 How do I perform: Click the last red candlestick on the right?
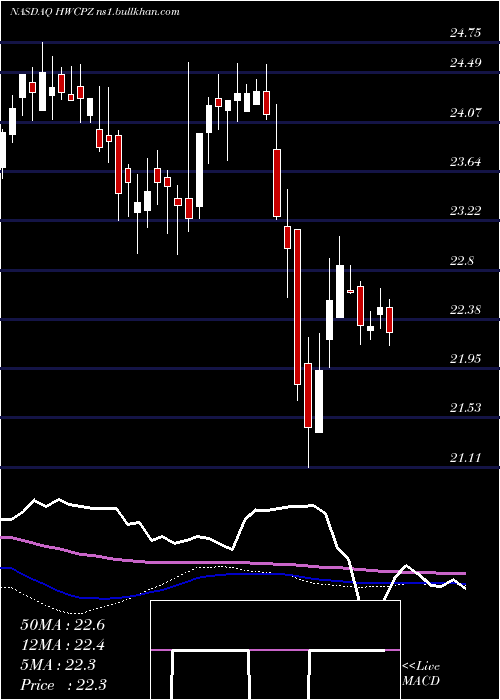389,320
